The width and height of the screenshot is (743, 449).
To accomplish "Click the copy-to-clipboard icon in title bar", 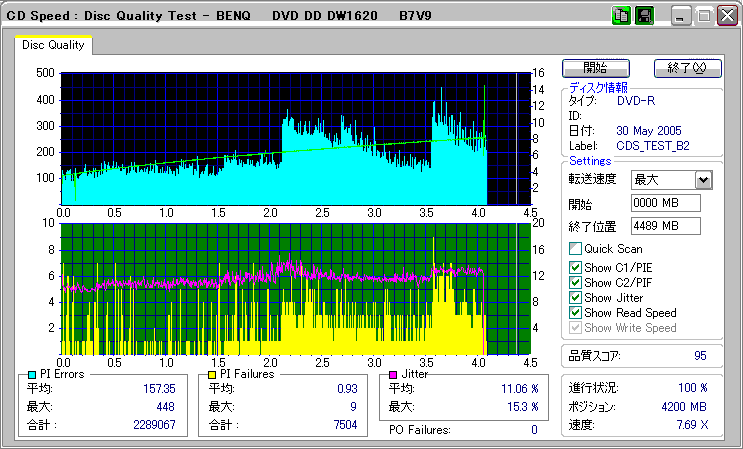I will (621, 16).
